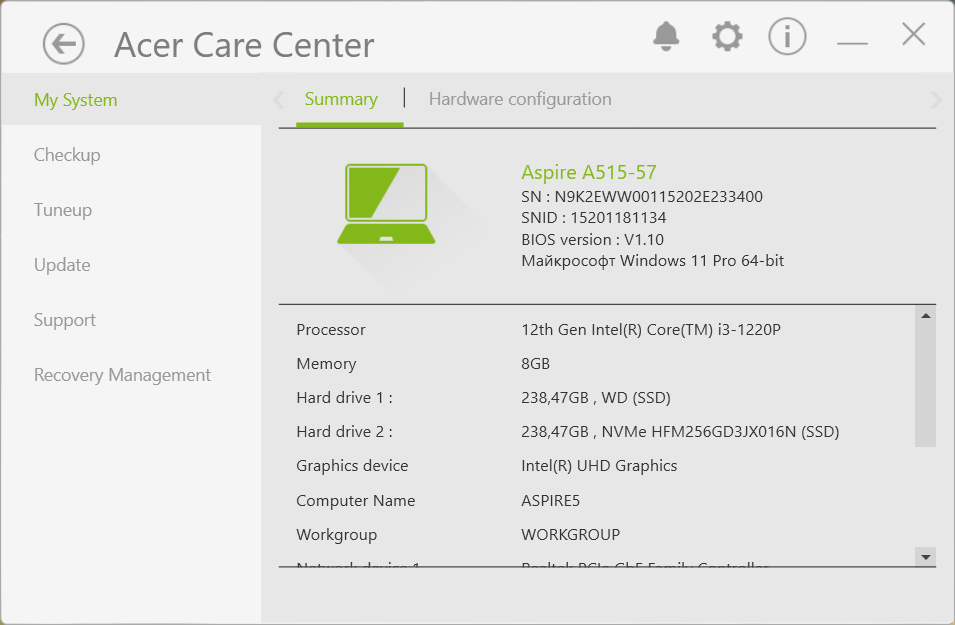Open the Tuneup section
Viewport: 955px width, 625px height.
62,210
